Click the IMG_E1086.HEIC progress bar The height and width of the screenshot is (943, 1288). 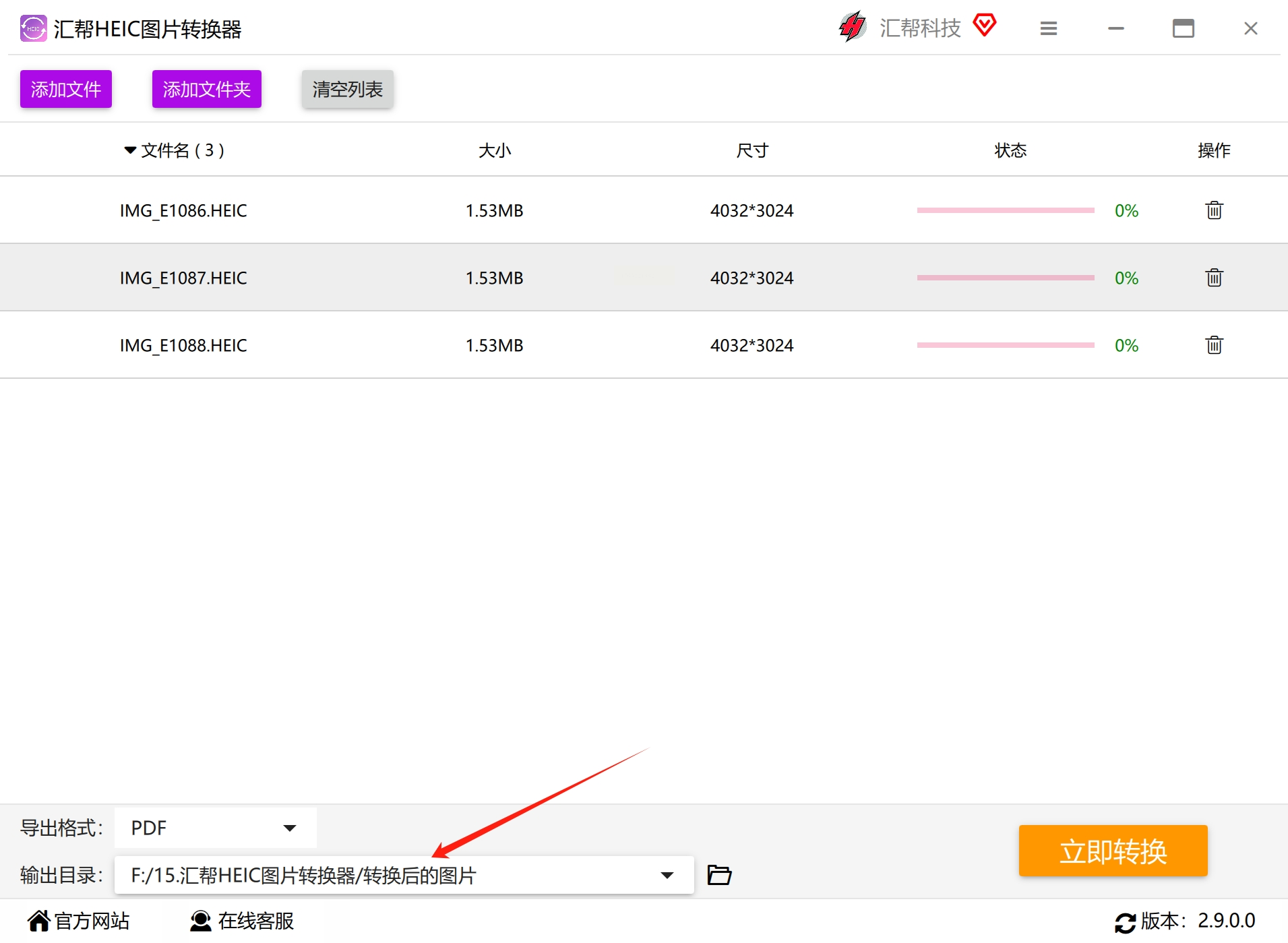1006,210
